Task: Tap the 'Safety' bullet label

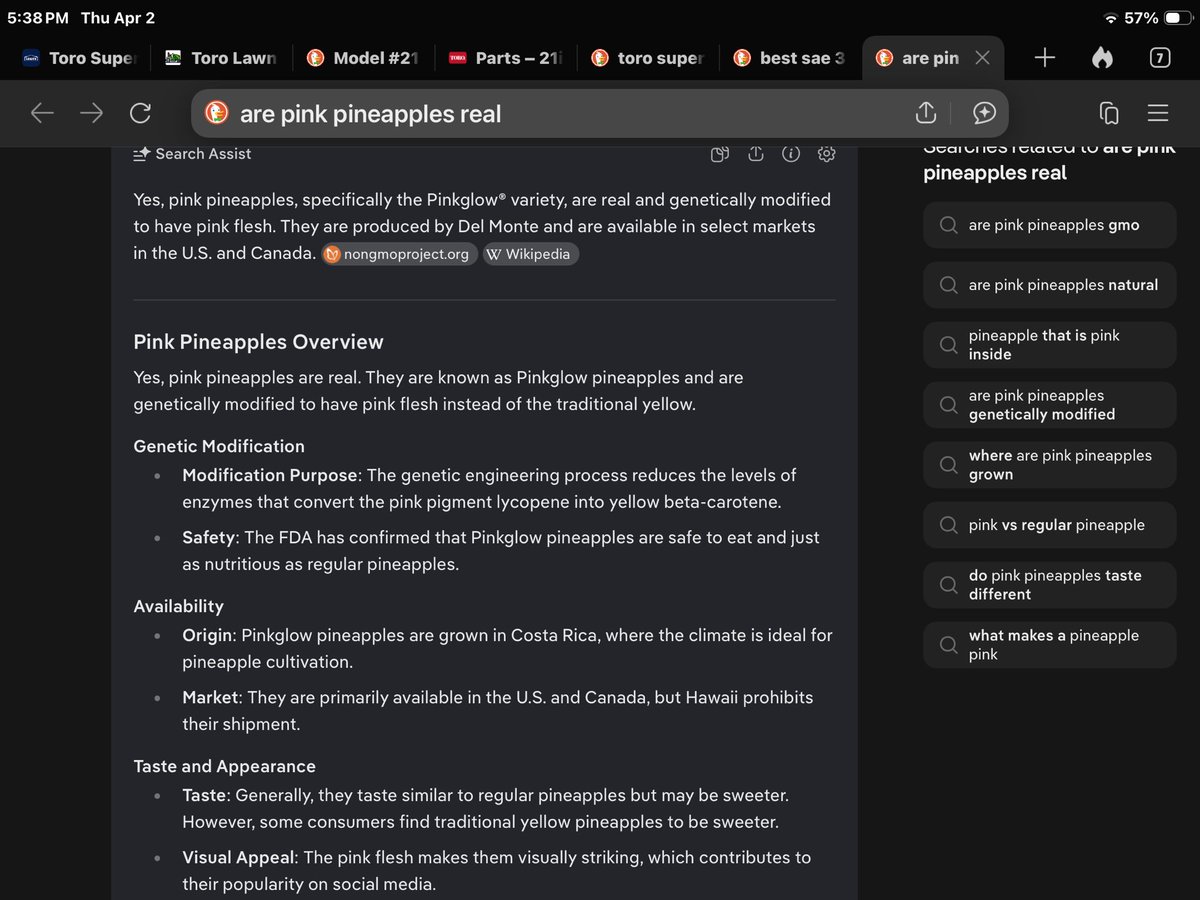Action: [208, 537]
